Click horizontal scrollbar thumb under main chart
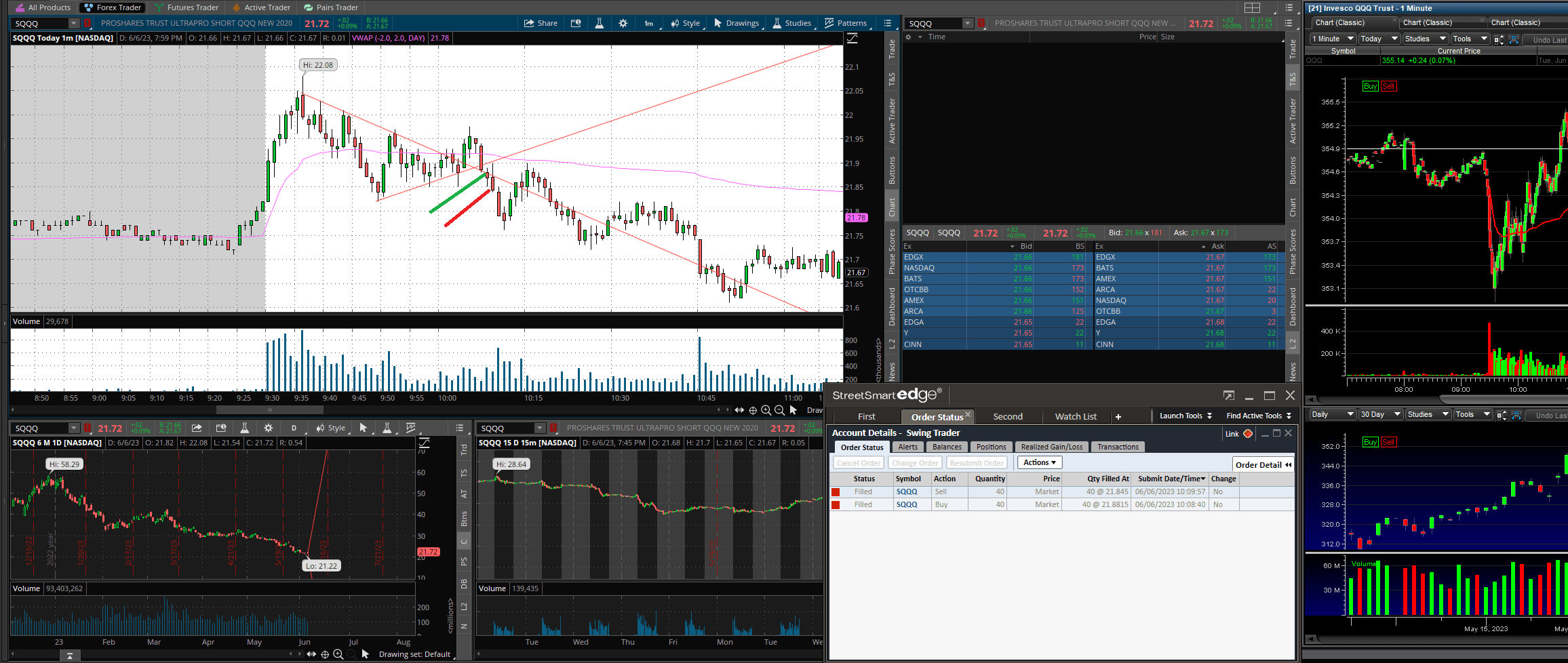 (269, 410)
